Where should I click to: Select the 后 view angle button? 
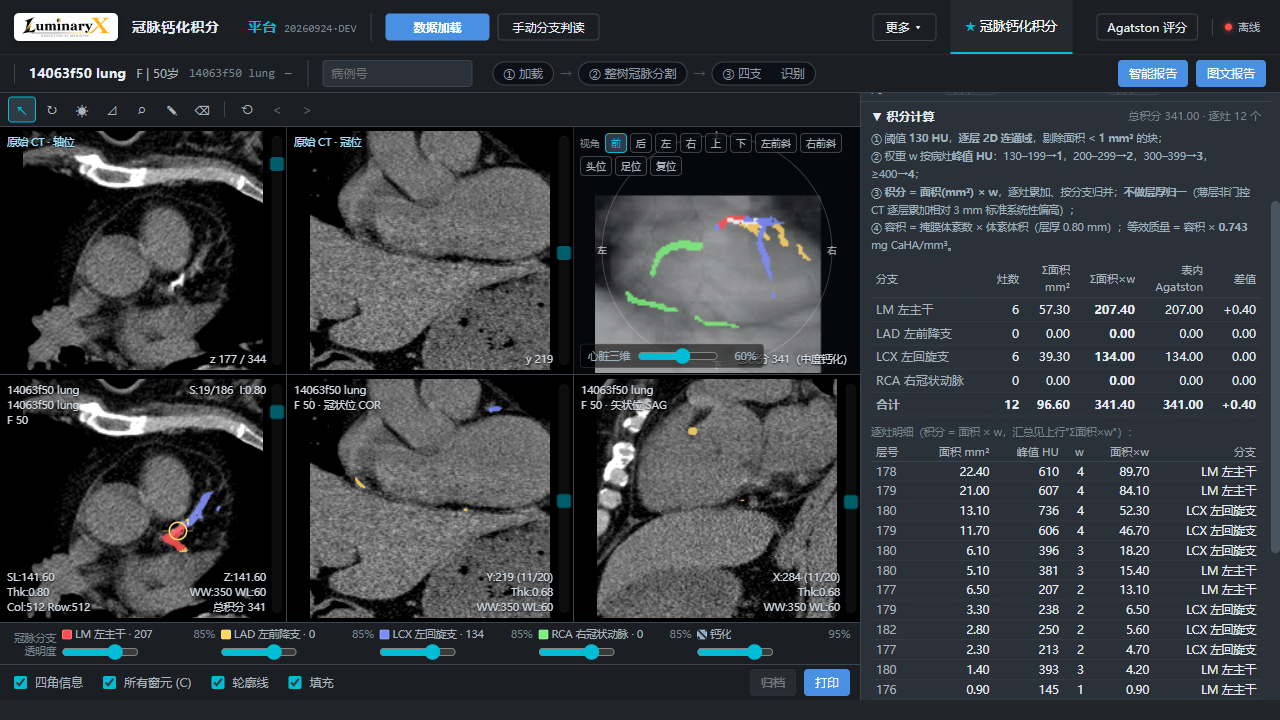641,143
